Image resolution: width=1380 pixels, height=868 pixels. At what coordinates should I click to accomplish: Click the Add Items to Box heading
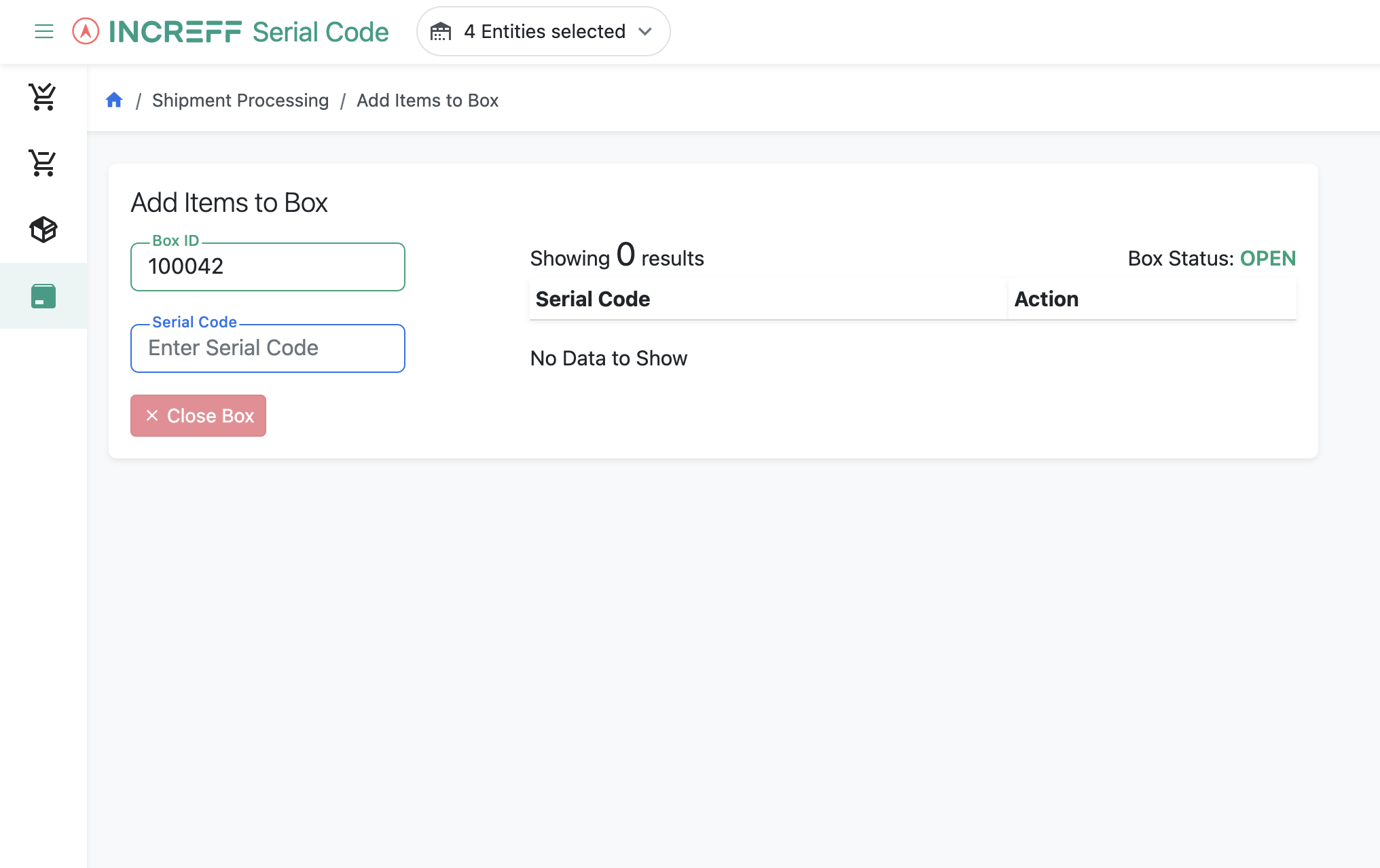pos(230,202)
